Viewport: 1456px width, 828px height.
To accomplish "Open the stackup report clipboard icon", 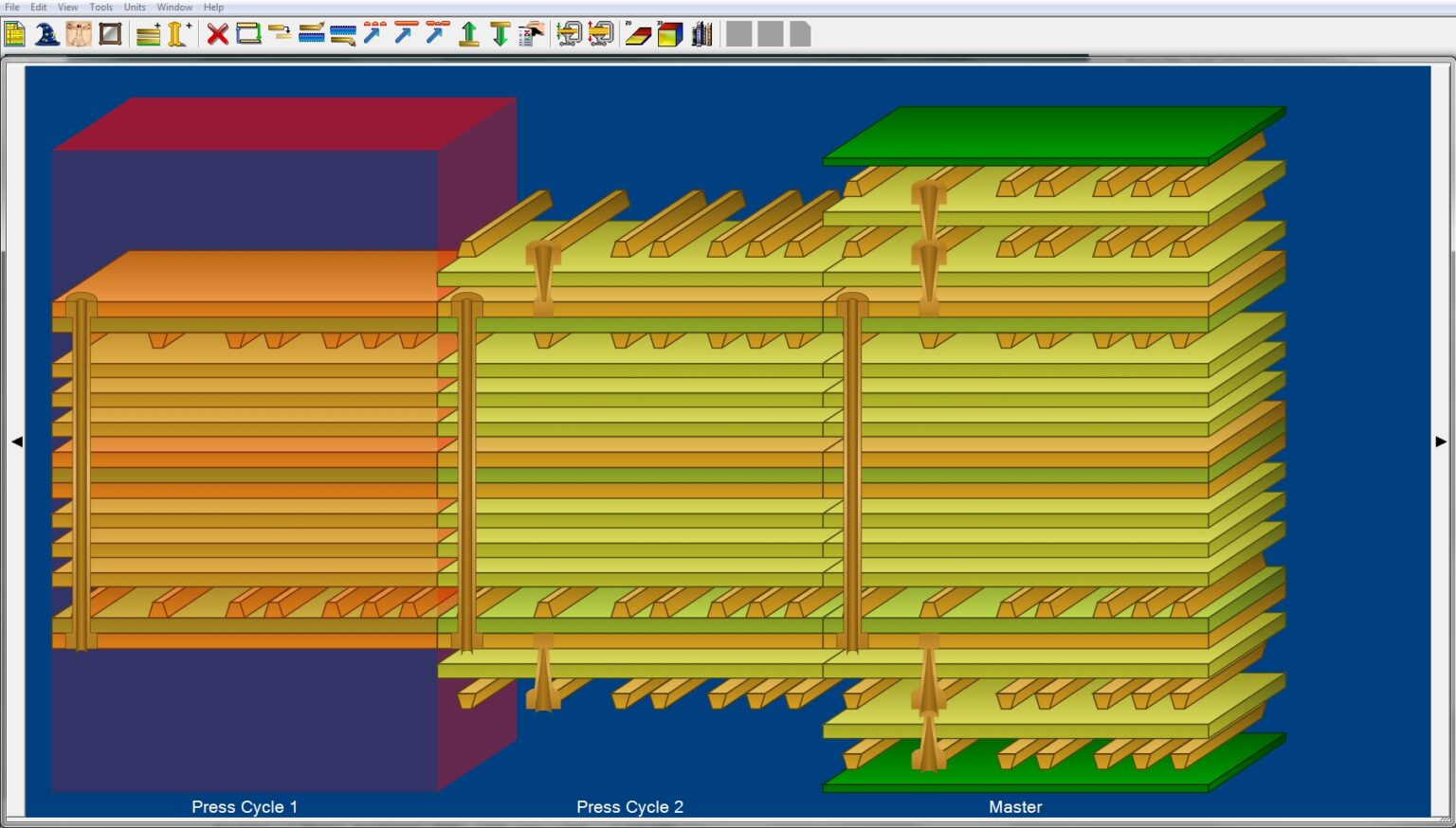I will click(531, 33).
